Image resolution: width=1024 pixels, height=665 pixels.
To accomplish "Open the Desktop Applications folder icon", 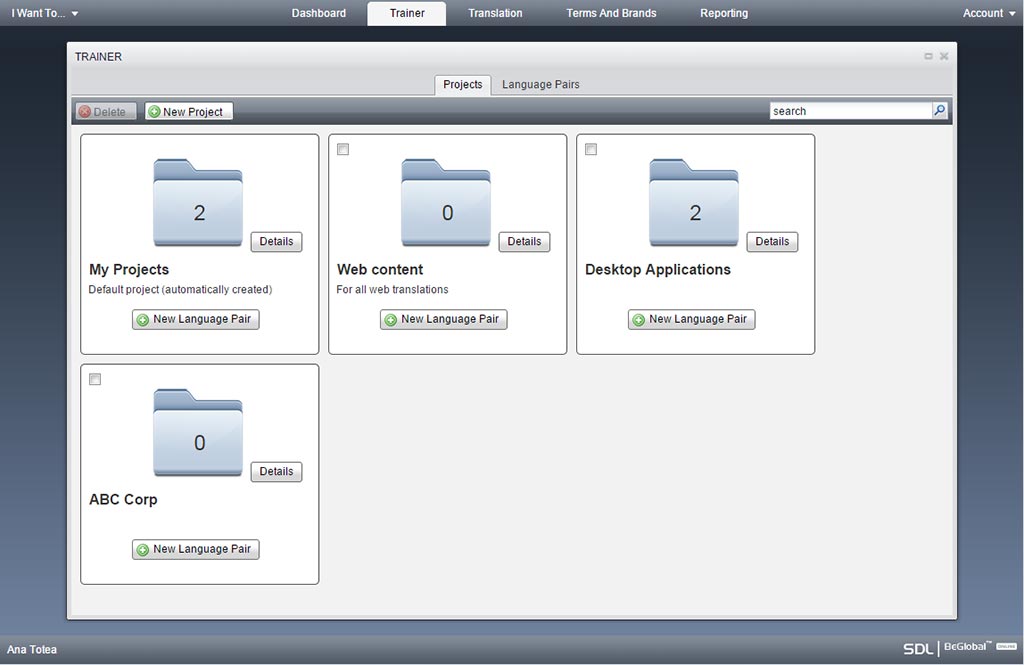I will pyautogui.click(x=694, y=203).
